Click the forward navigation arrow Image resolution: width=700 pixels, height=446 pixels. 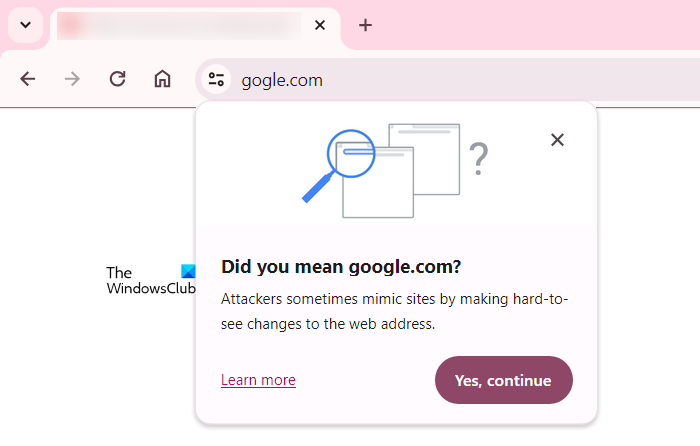(72, 79)
